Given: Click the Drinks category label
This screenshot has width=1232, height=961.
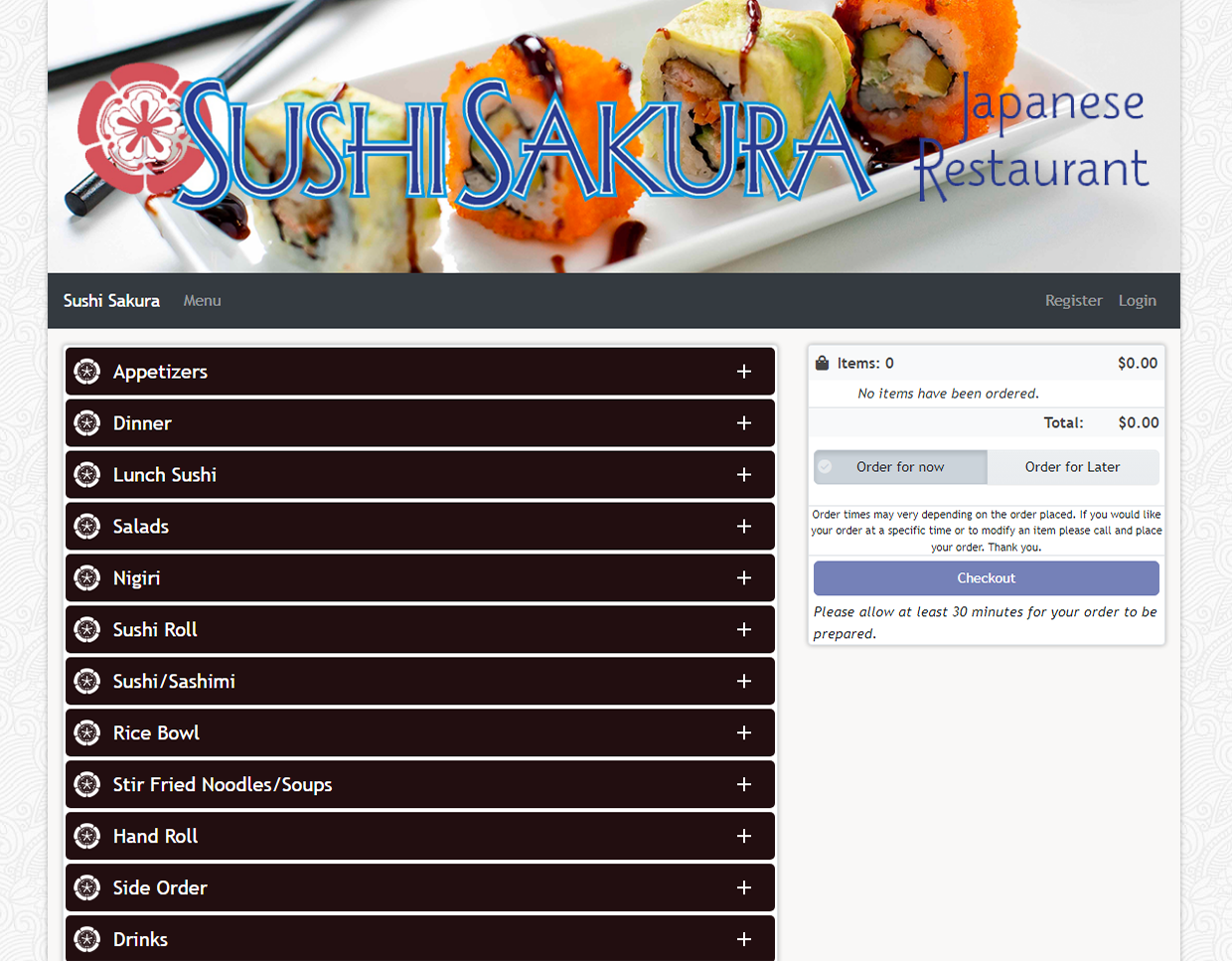Looking at the screenshot, I should click(140, 939).
